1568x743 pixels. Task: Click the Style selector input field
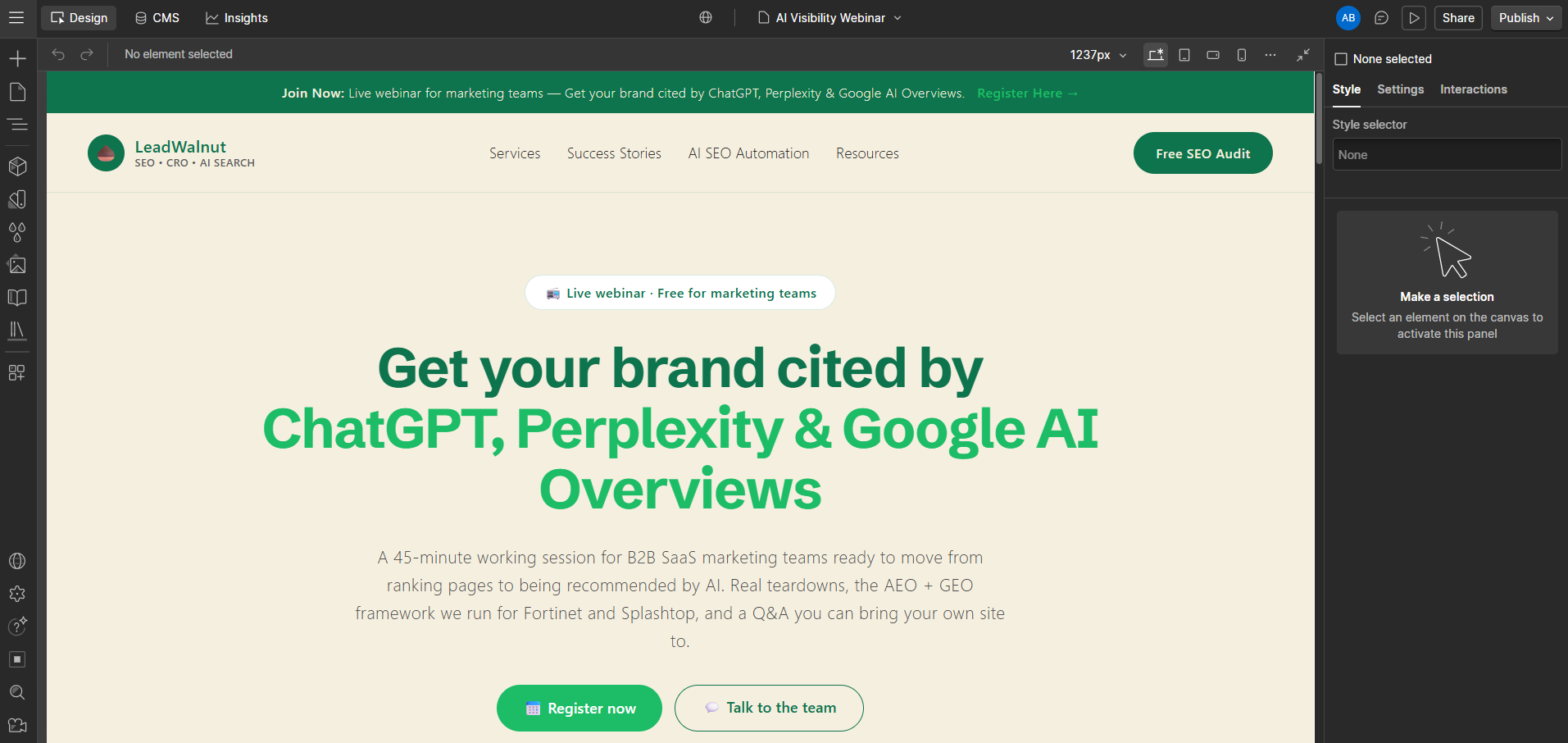click(x=1447, y=154)
